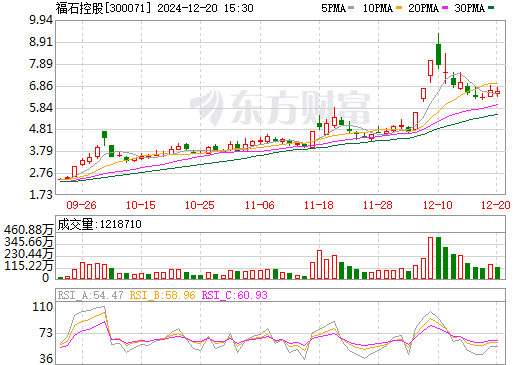The image size is (520, 365).
Task: Click the 5.84 price axis label
Action: pyautogui.click(x=41, y=108)
